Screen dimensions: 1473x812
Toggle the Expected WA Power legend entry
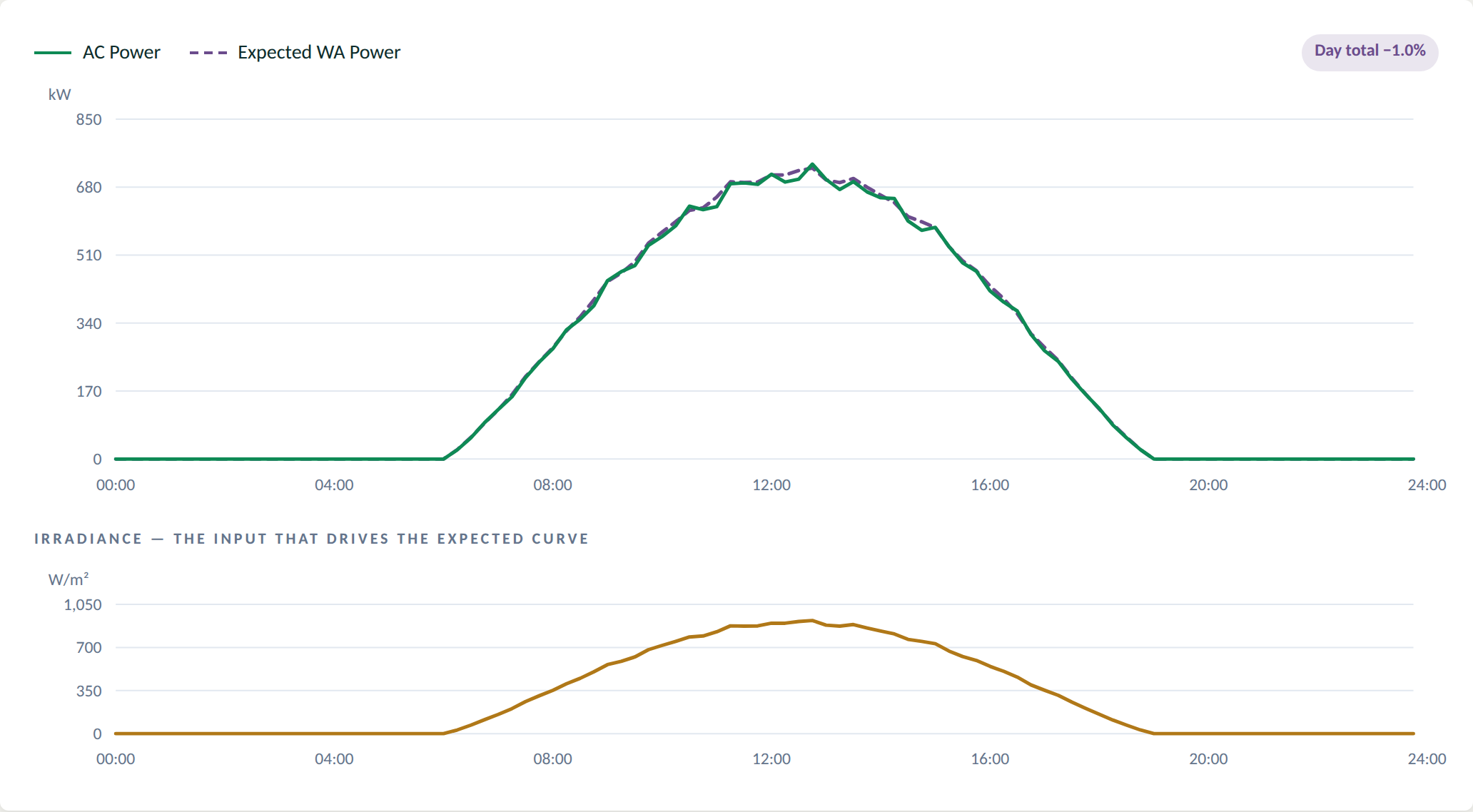tap(295, 52)
